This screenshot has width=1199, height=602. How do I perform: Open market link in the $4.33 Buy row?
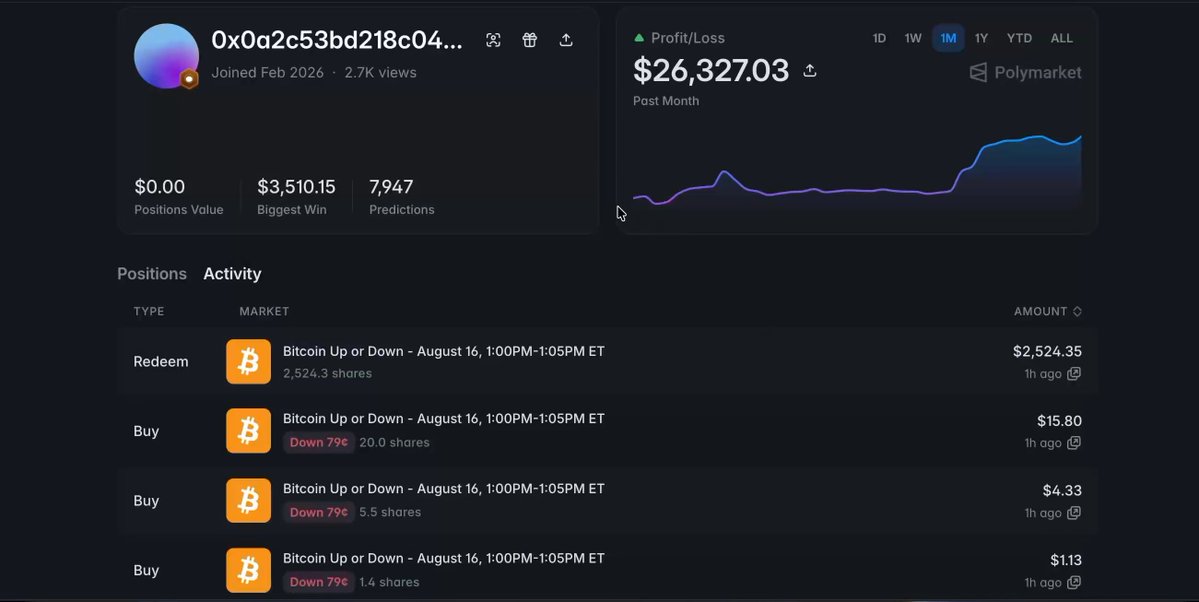click(x=444, y=488)
